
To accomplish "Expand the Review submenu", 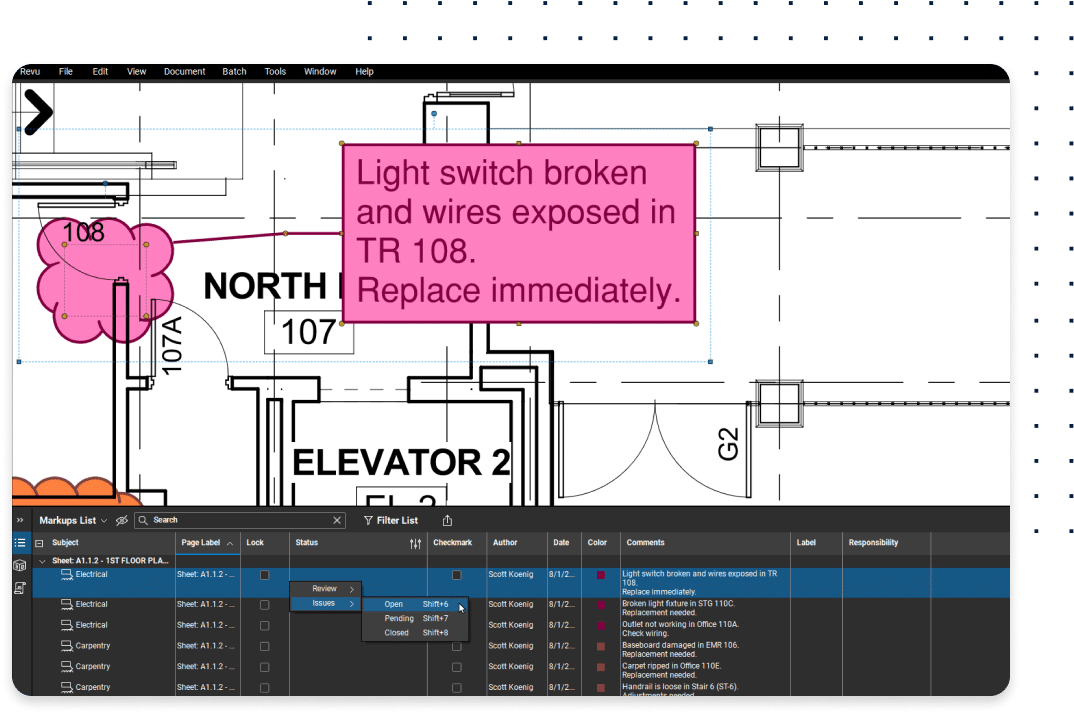I will [x=326, y=589].
